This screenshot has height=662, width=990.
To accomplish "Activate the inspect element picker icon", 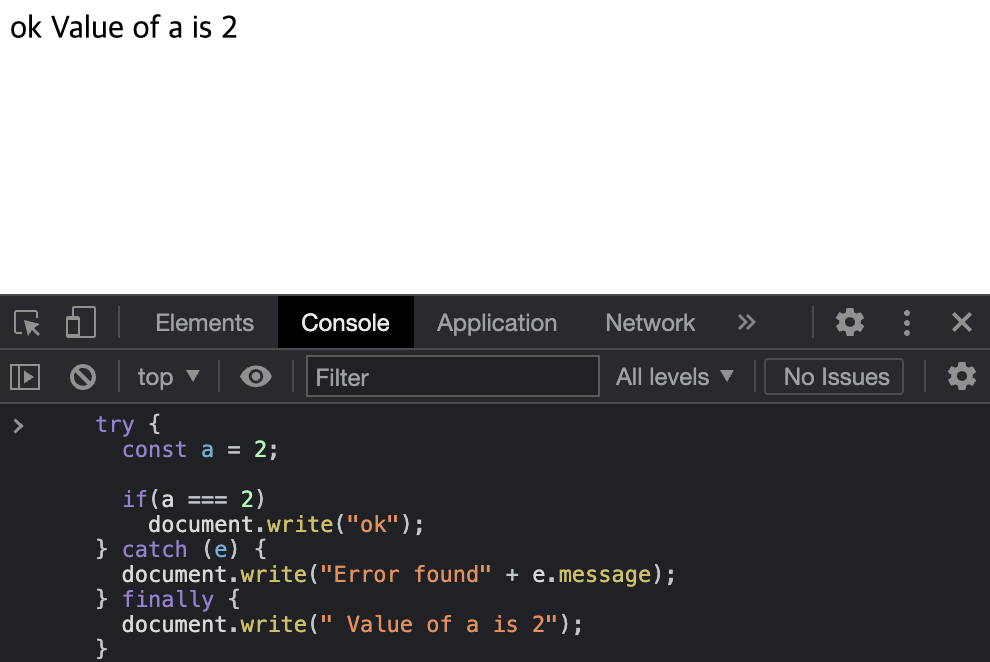I will (x=27, y=323).
